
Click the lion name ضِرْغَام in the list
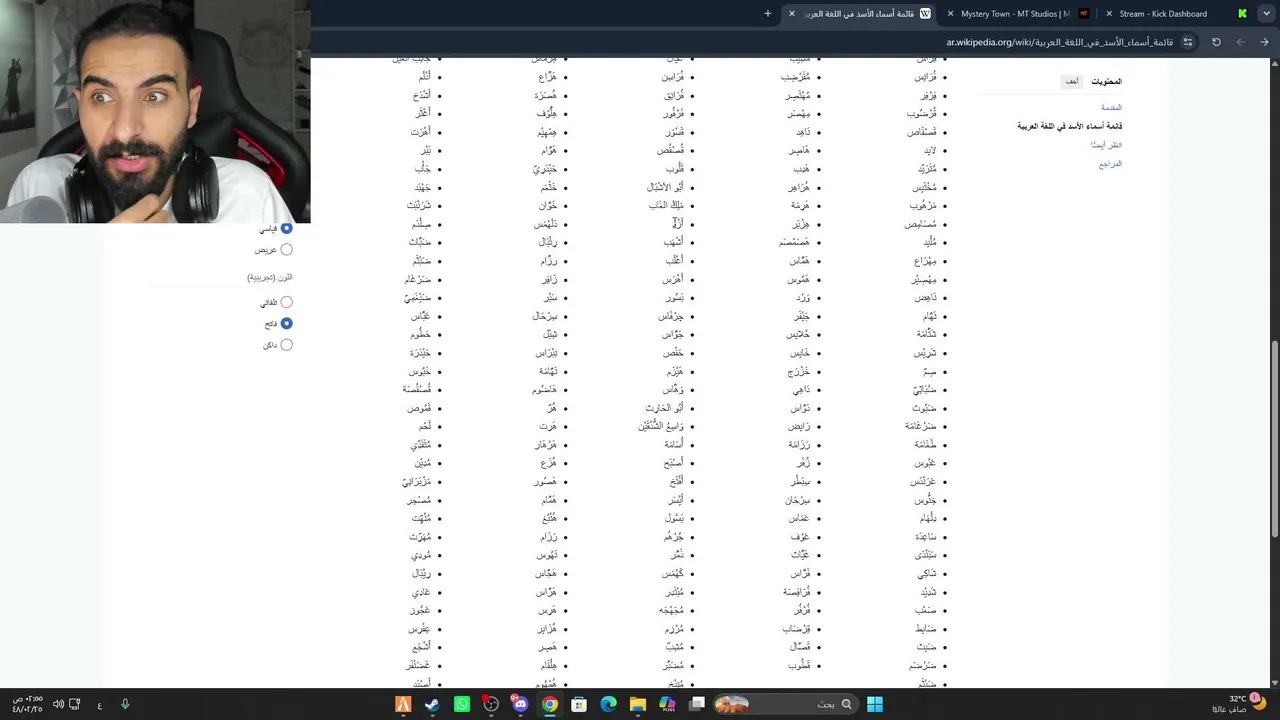point(417,279)
